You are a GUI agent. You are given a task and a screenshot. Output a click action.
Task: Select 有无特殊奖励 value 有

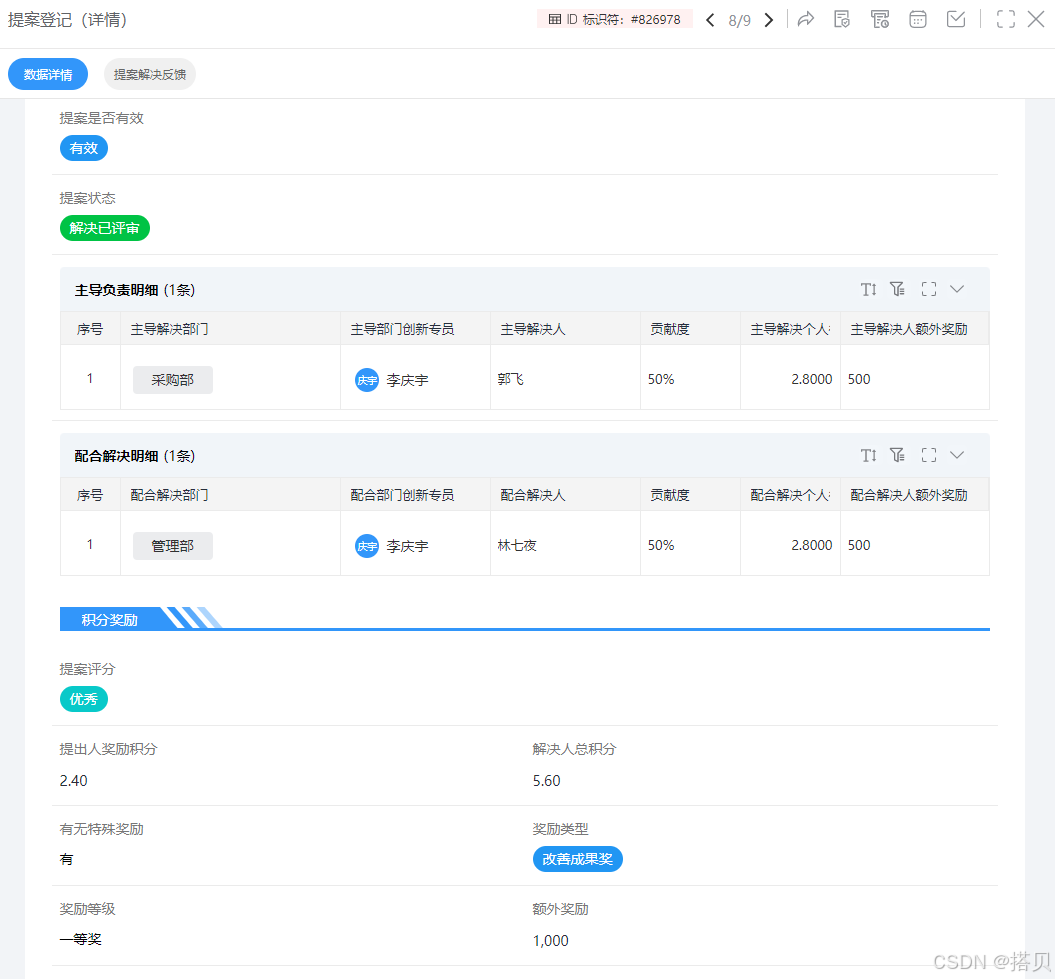pyautogui.click(x=66, y=859)
